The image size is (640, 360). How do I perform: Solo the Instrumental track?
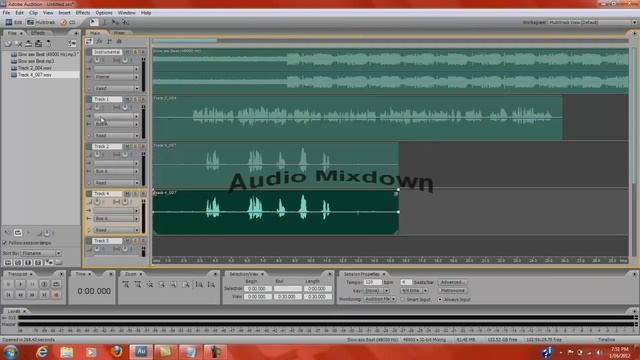tap(135, 52)
